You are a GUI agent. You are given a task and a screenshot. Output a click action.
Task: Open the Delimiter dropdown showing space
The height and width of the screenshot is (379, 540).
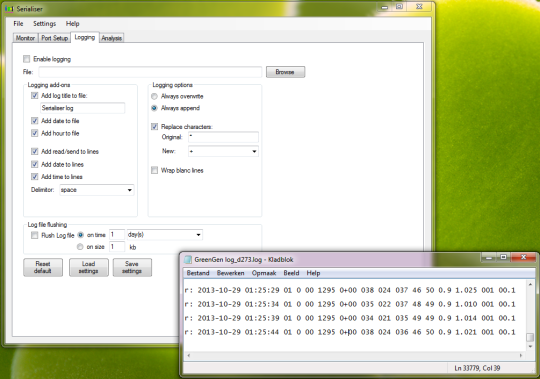click(x=96, y=190)
